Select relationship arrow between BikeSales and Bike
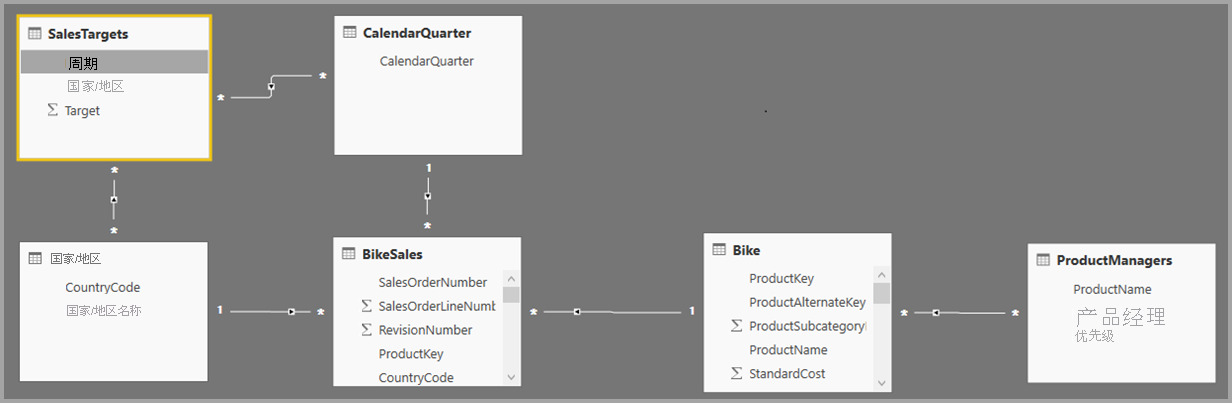 tap(577, 312)
